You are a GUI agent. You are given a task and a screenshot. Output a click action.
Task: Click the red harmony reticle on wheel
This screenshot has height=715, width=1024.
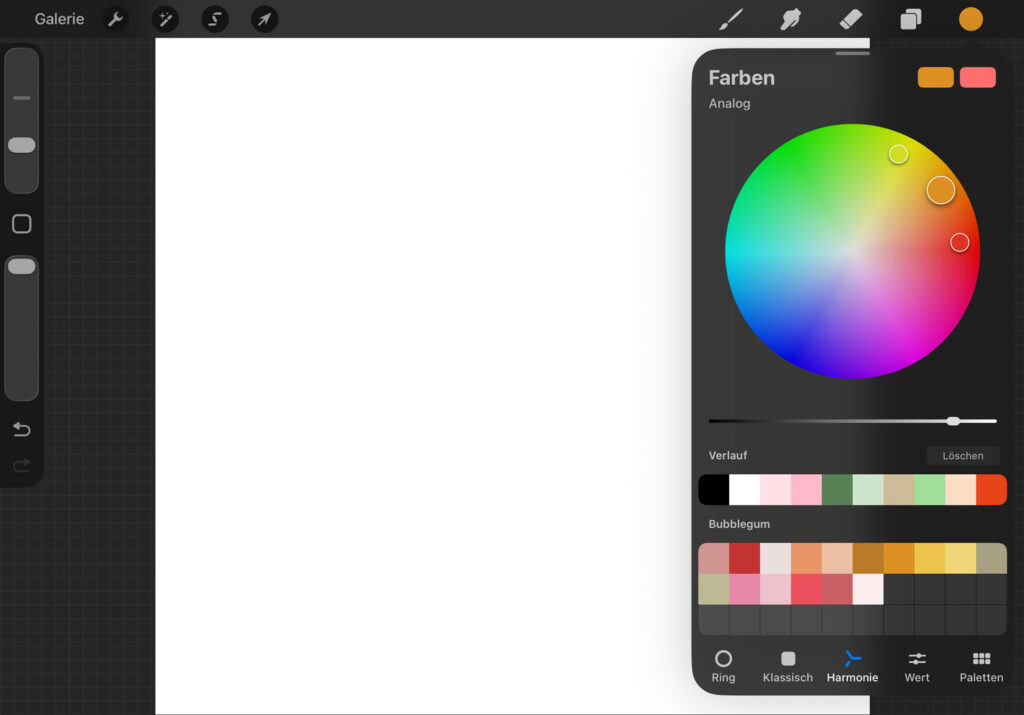tap(959, 242)
